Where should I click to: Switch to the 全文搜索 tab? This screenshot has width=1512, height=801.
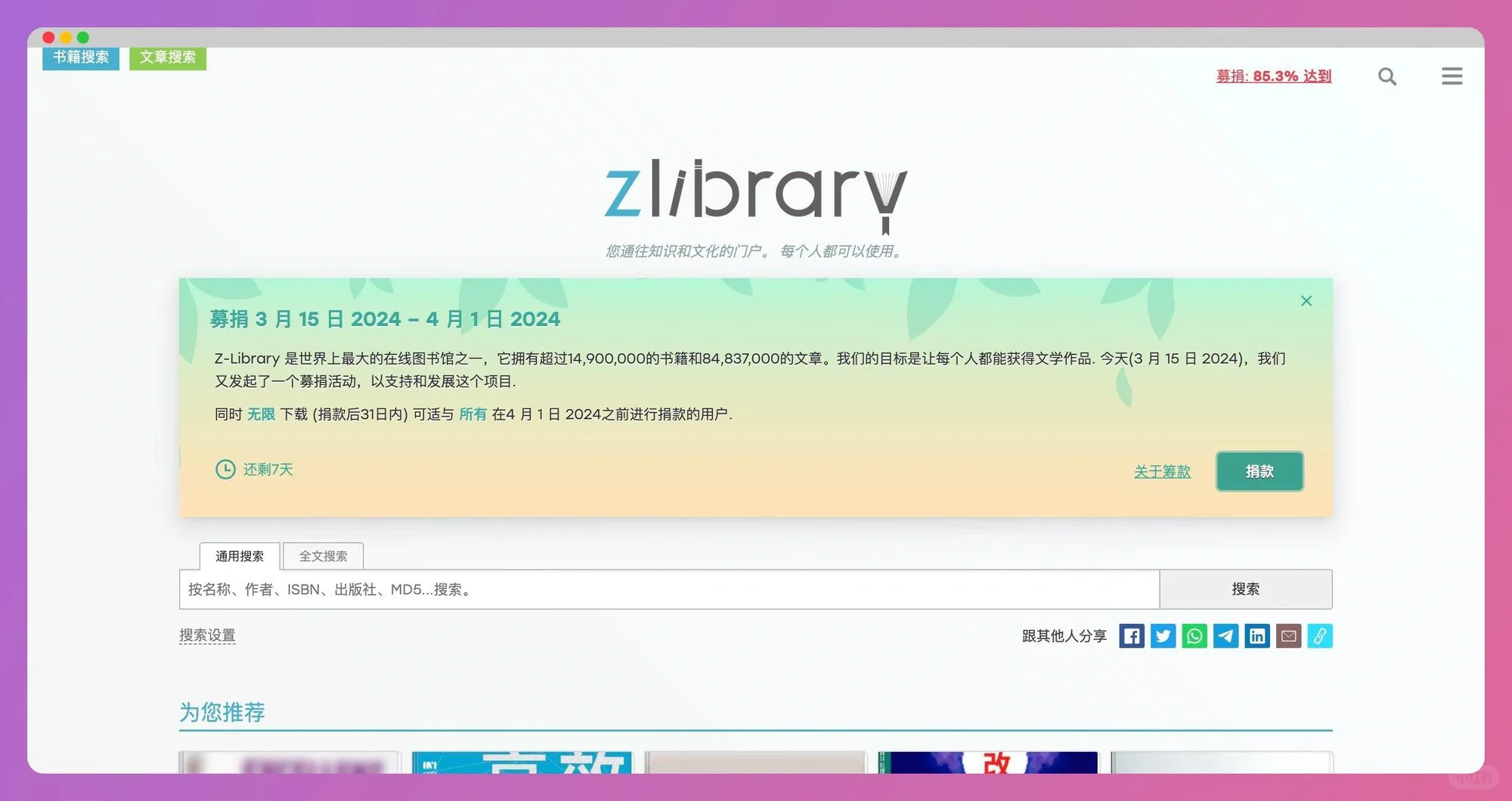[x=324, y=556]
